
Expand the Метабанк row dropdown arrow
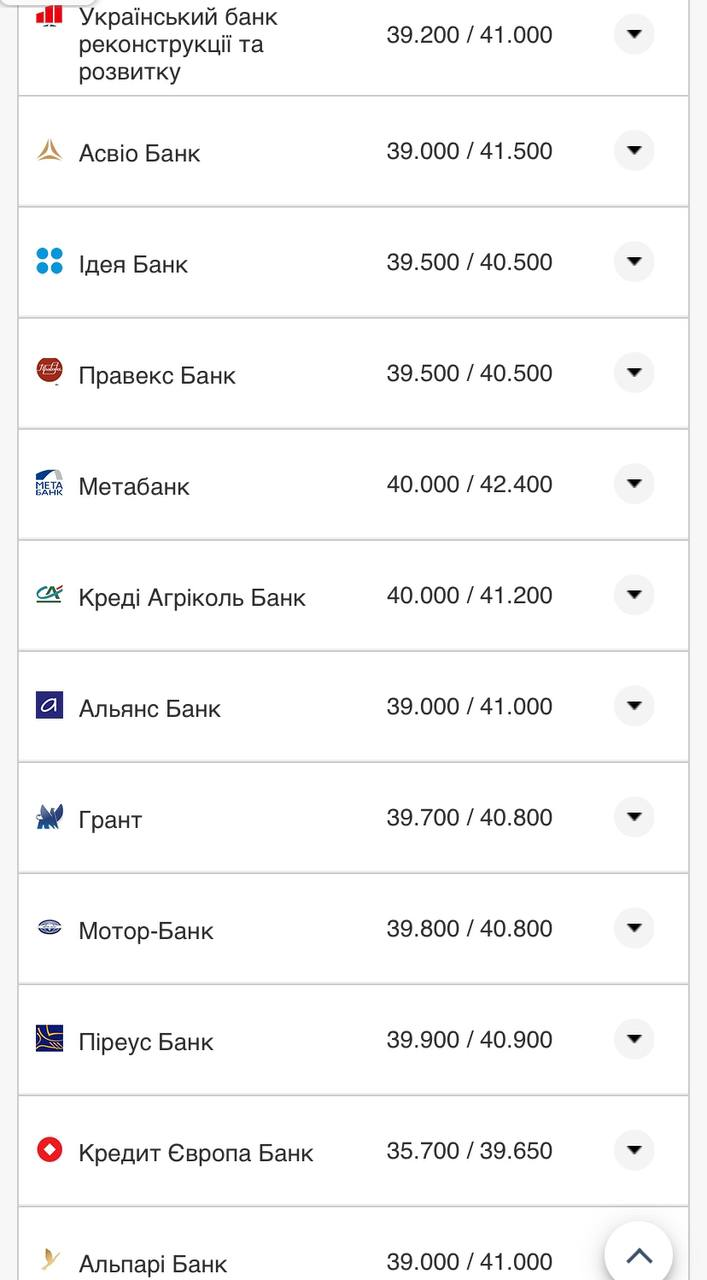(x=633, y=484)
